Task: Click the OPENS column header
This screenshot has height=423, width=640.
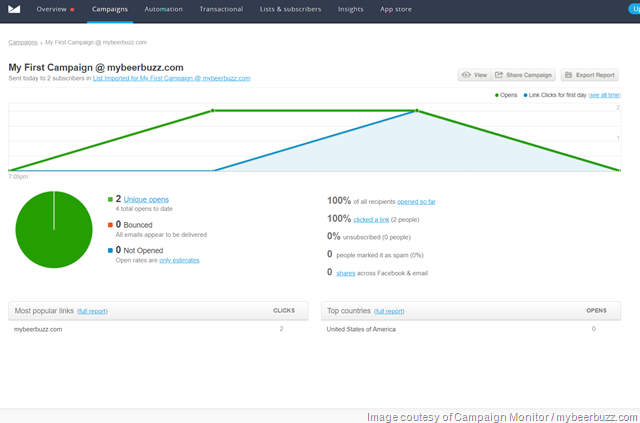Action: tap(596, 311)
